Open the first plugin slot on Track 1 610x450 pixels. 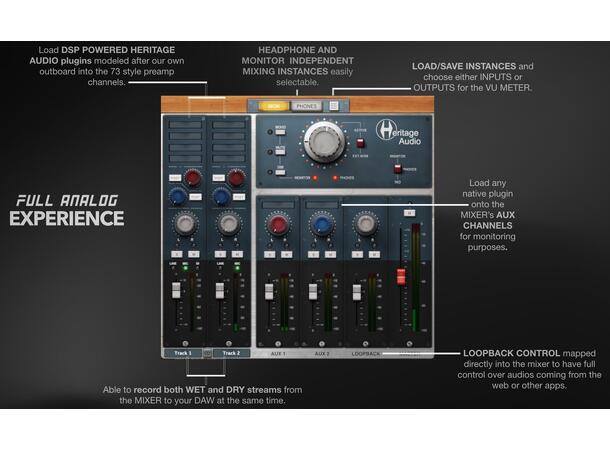[185, 124]
